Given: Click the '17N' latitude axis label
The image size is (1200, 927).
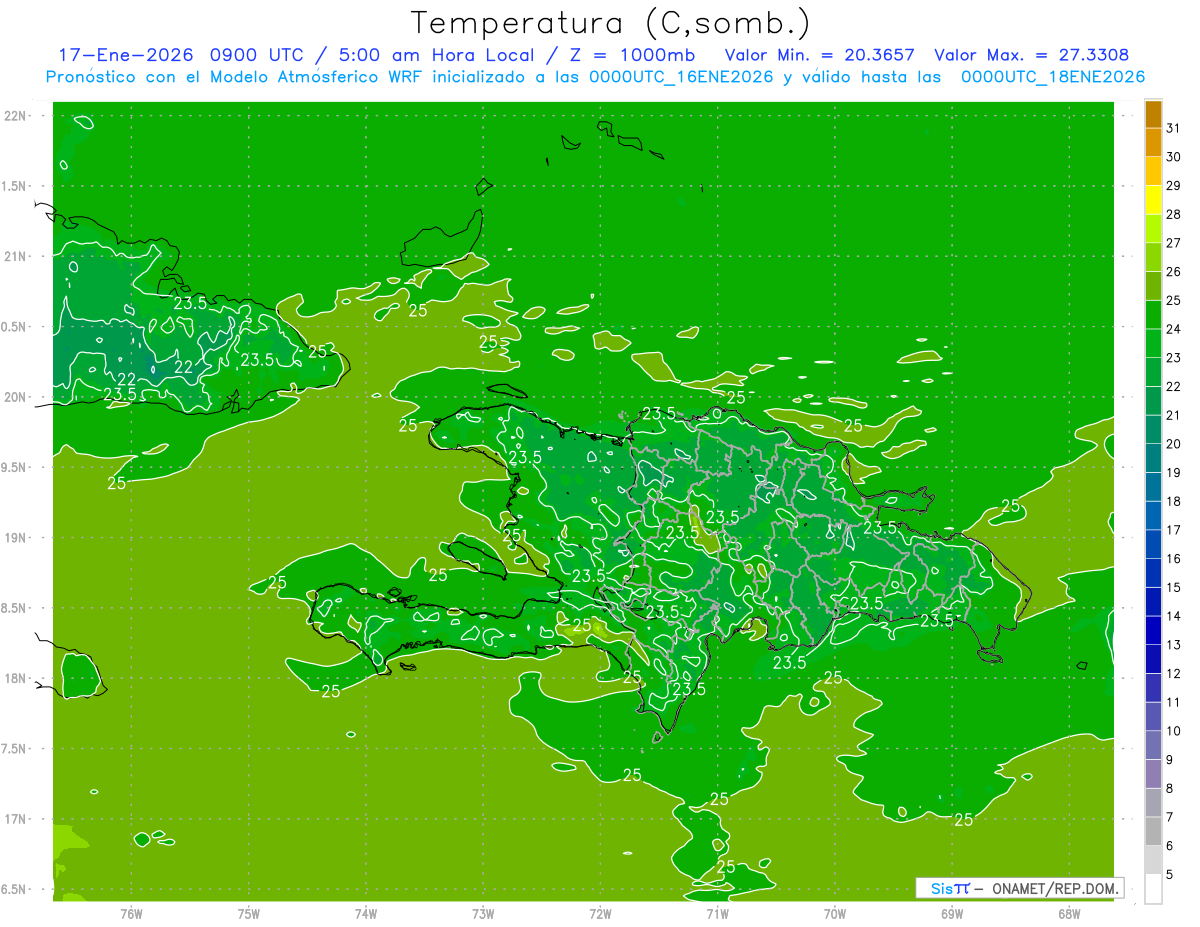Looking at the screenshot, I should [16, 819].
